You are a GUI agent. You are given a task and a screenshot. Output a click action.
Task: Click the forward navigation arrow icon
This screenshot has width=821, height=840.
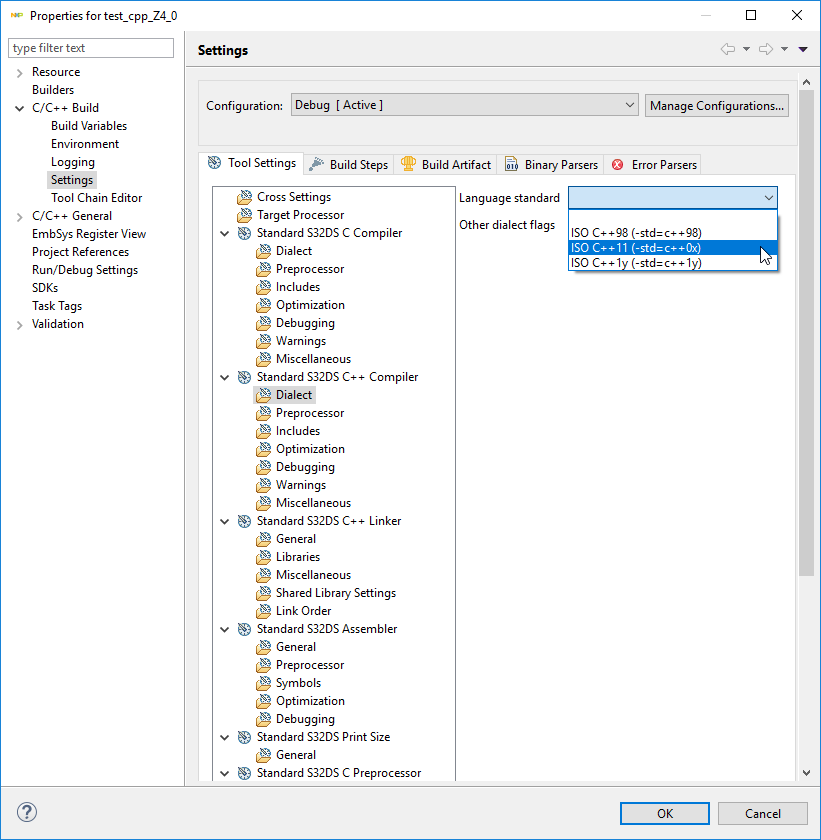click(766, 49)
